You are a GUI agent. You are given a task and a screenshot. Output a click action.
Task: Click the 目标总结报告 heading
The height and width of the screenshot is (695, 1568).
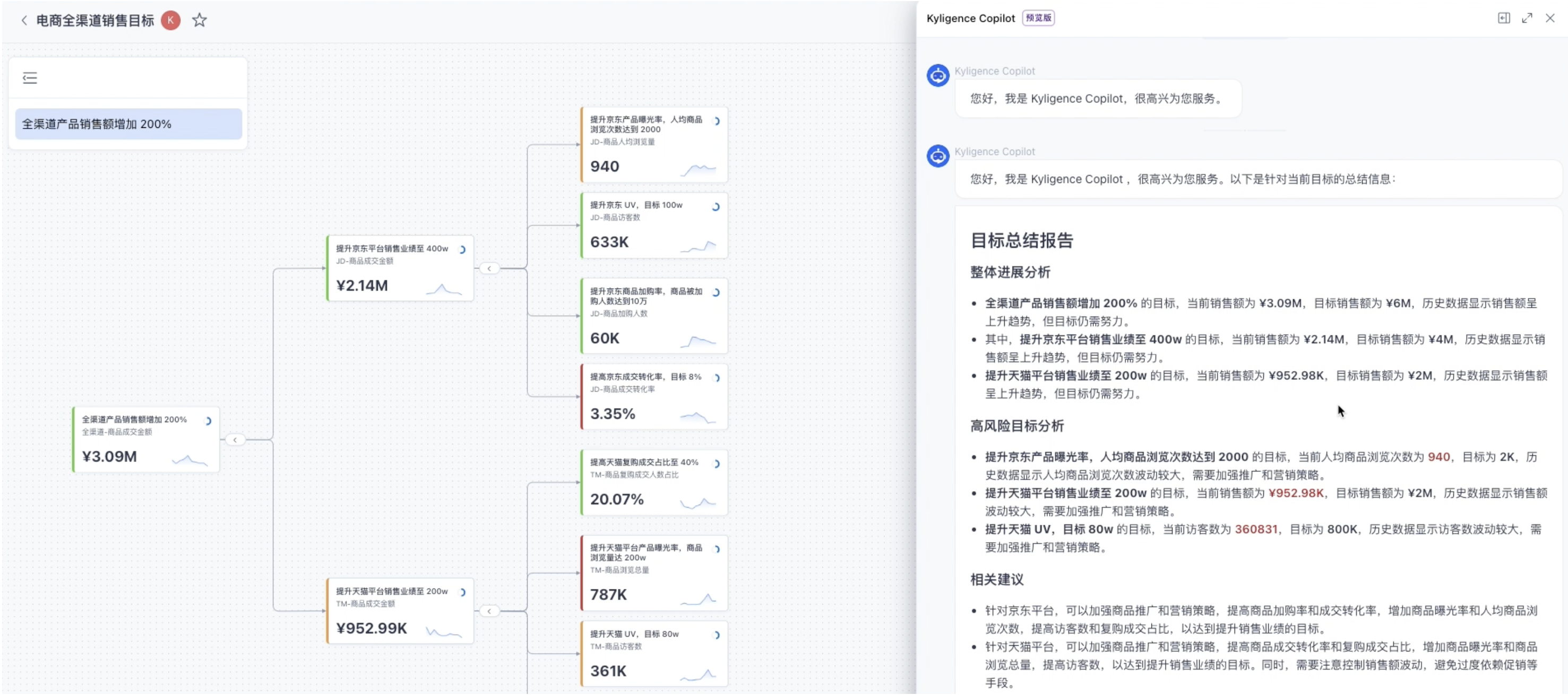pos(1021,241)
